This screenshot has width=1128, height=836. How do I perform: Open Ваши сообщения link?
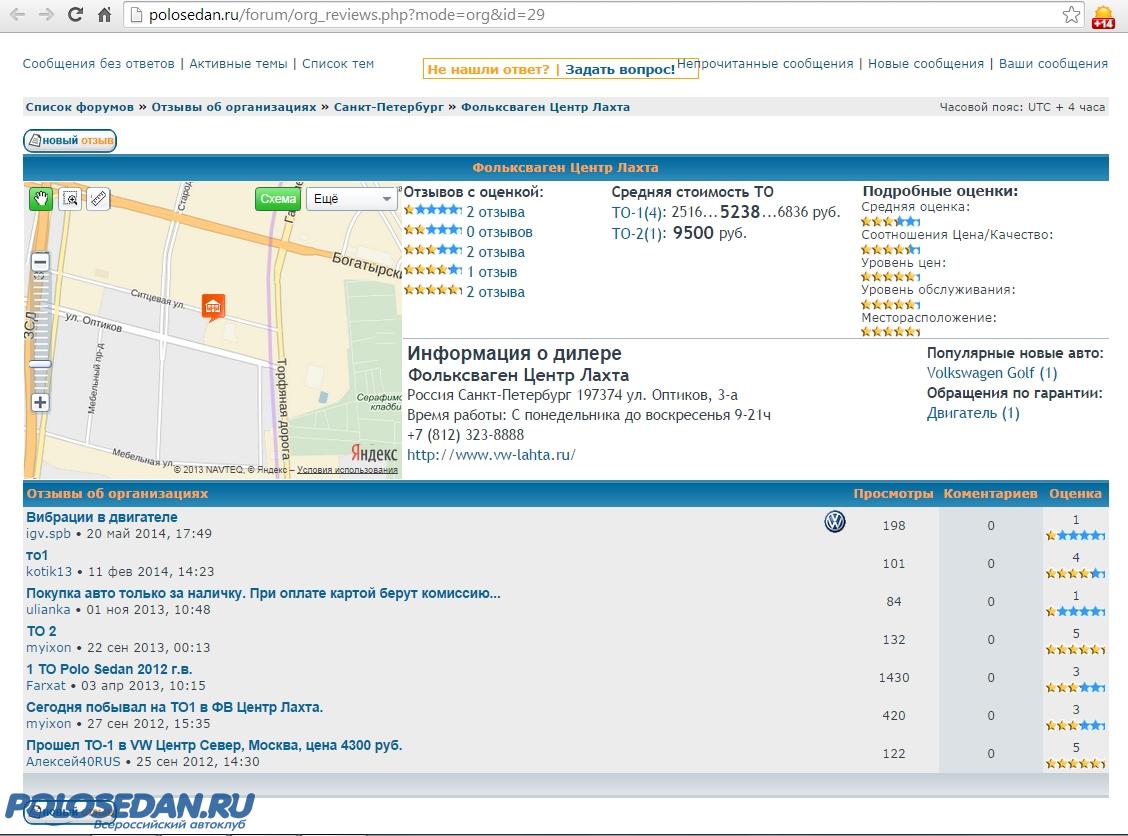coord(1053,63)
